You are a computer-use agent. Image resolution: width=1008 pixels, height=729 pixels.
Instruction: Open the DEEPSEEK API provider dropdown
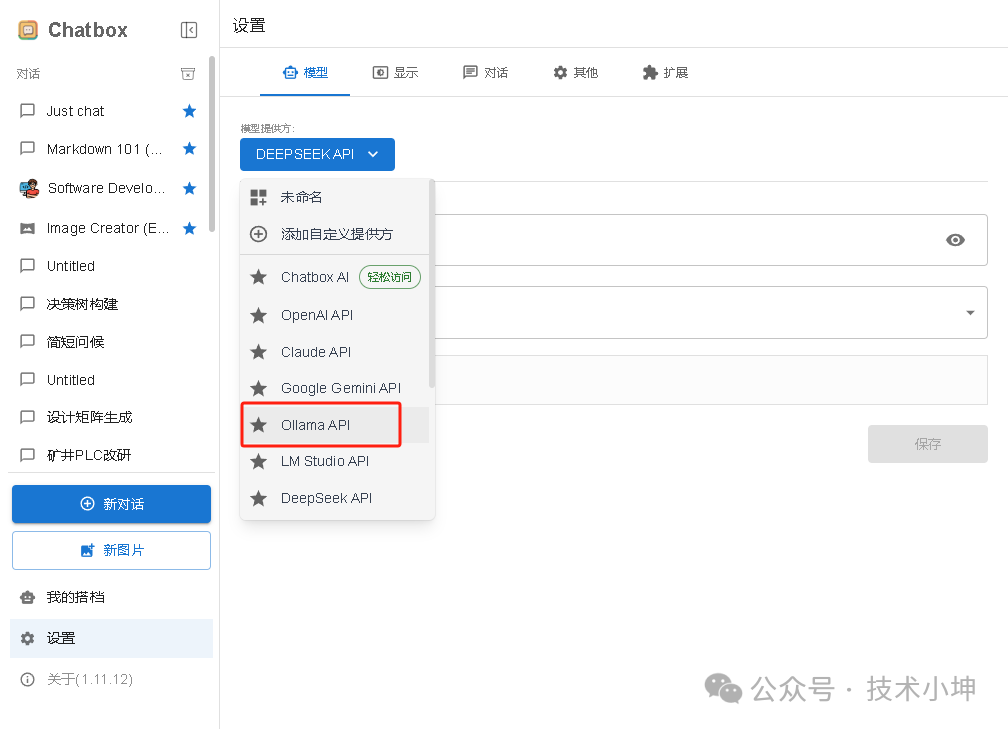[x=318, y=154]
